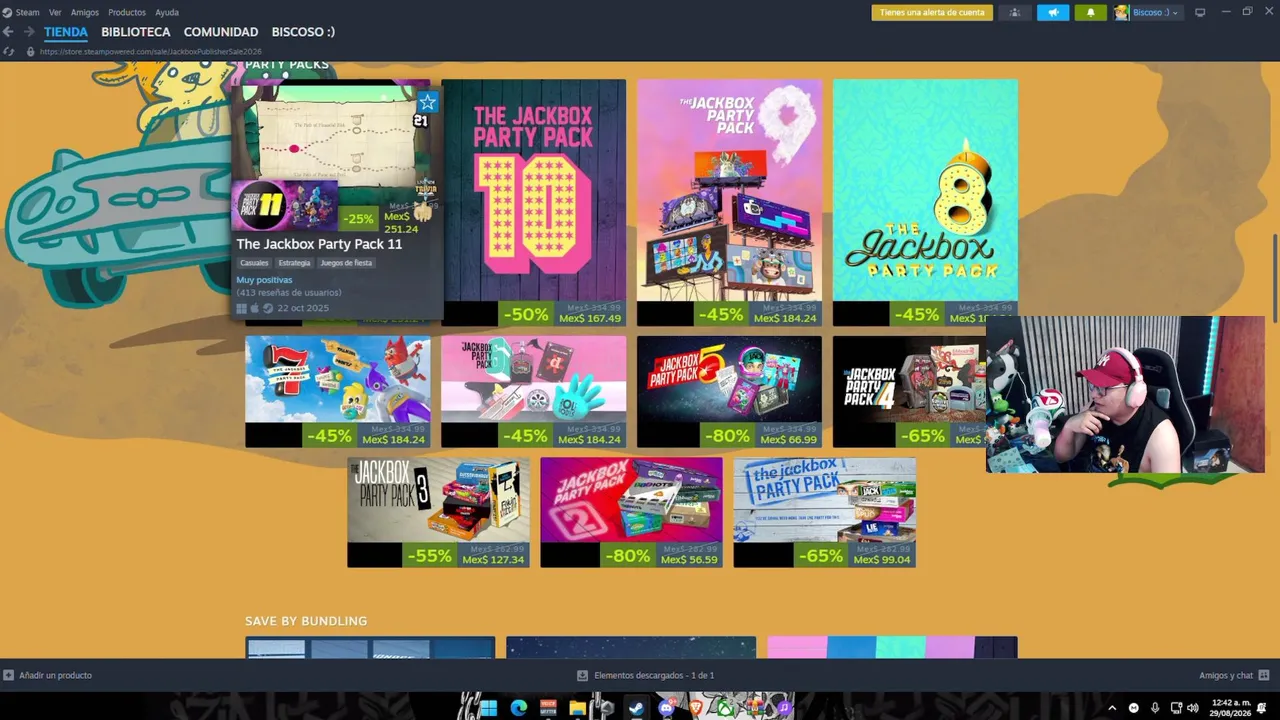Open Brave browser from the taskbar
Screen dimensions: 1280x720
[x=696, y=708]
